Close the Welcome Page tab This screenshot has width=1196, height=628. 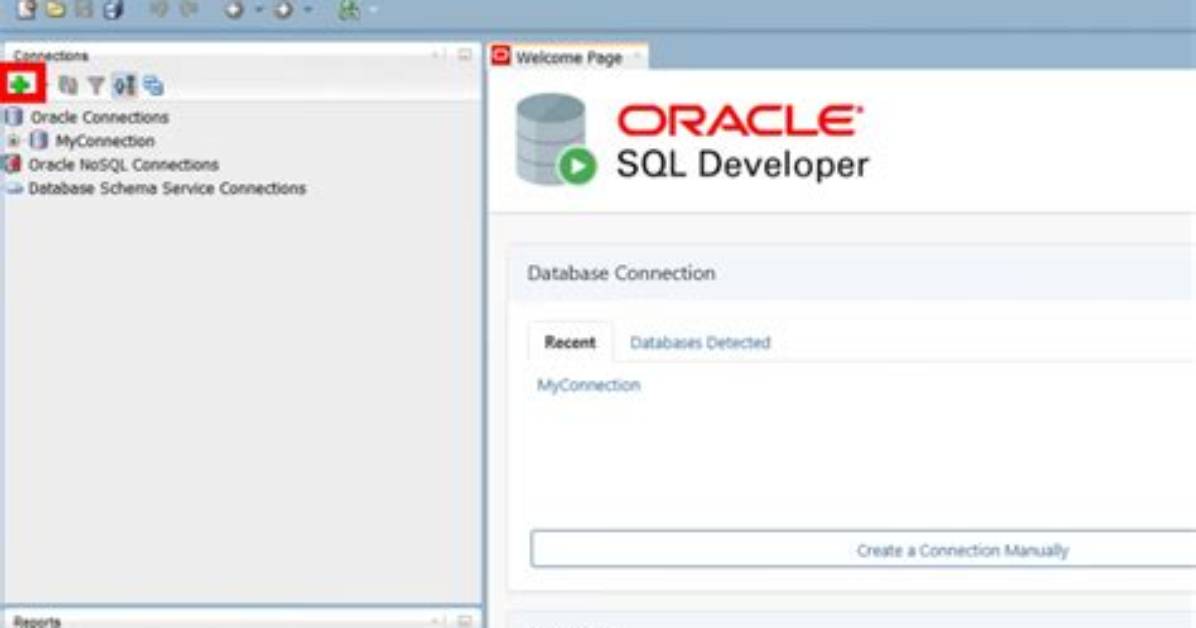tap(637, 57)
